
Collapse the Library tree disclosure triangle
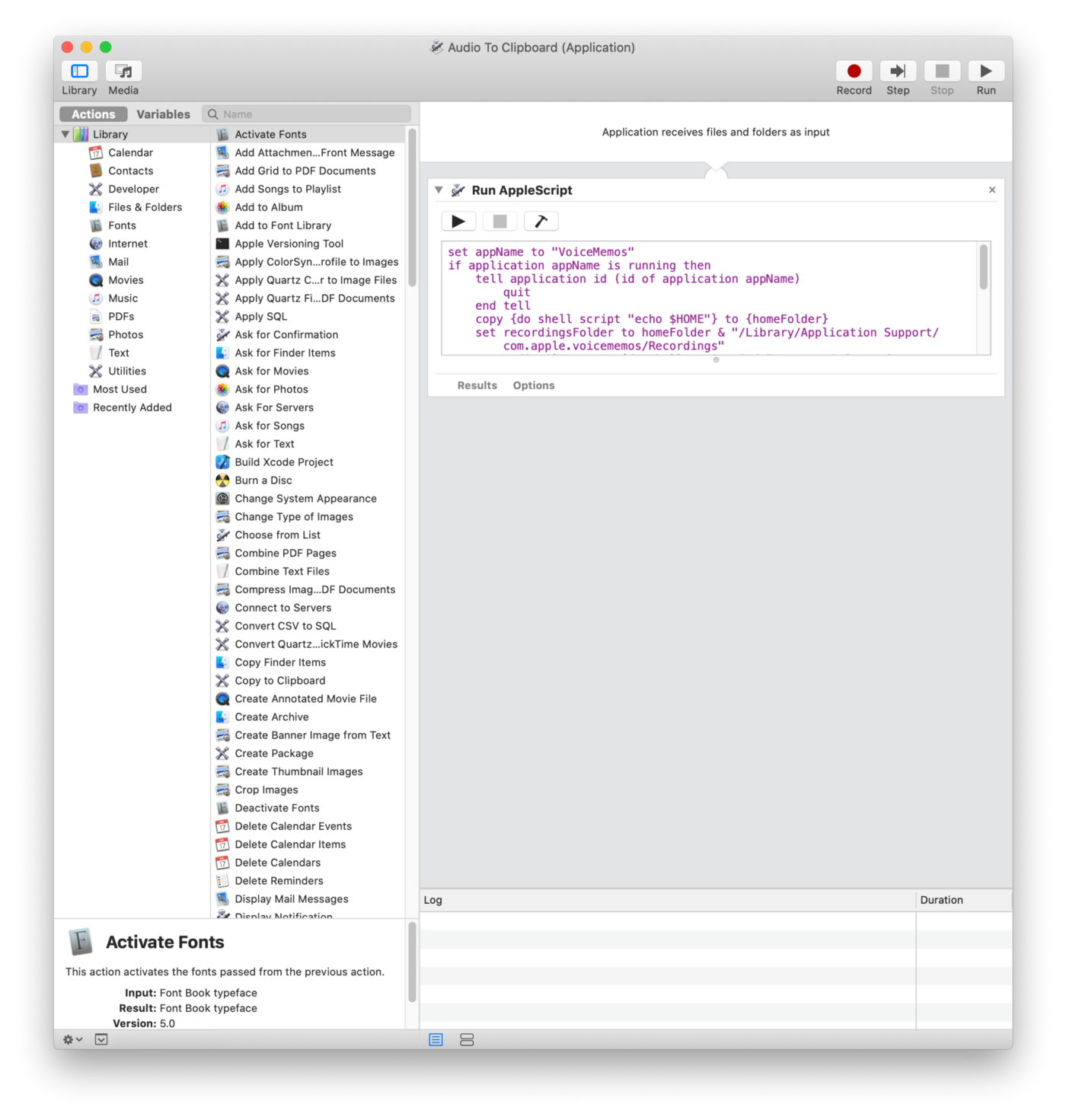click(x=65, y=134)
